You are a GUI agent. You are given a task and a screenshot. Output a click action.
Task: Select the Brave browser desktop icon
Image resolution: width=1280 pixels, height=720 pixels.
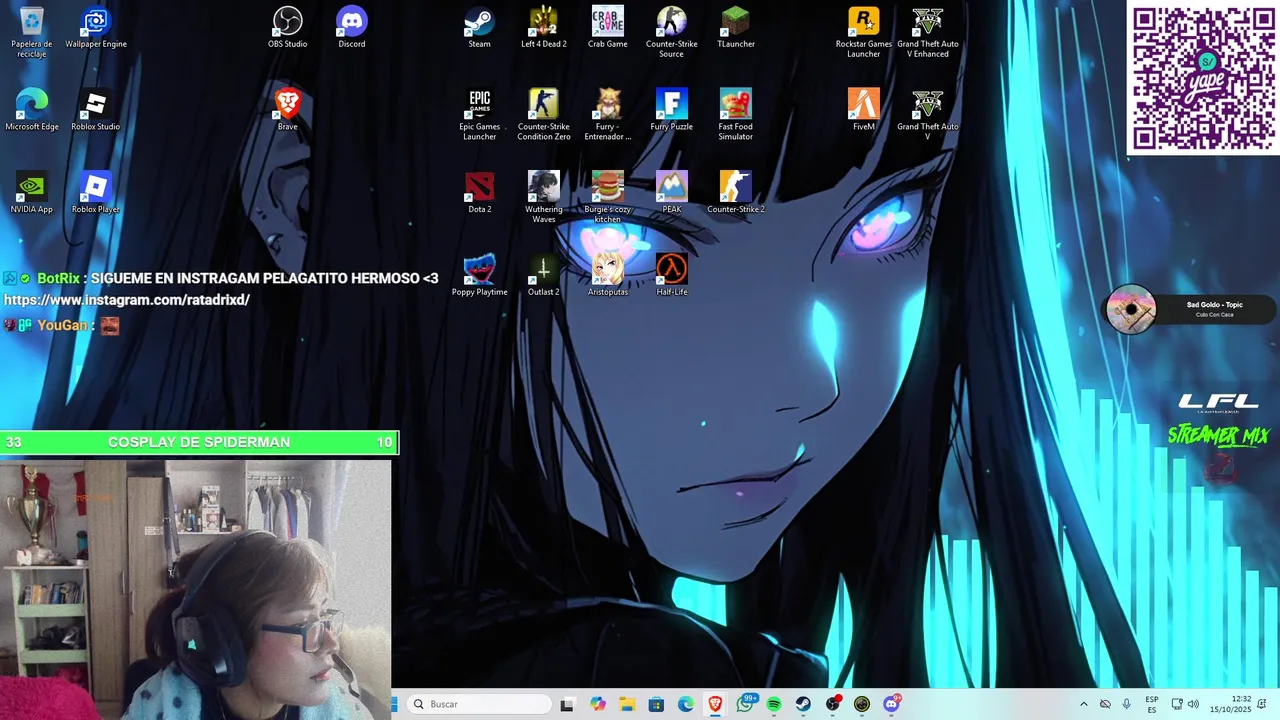pos(288,110)
